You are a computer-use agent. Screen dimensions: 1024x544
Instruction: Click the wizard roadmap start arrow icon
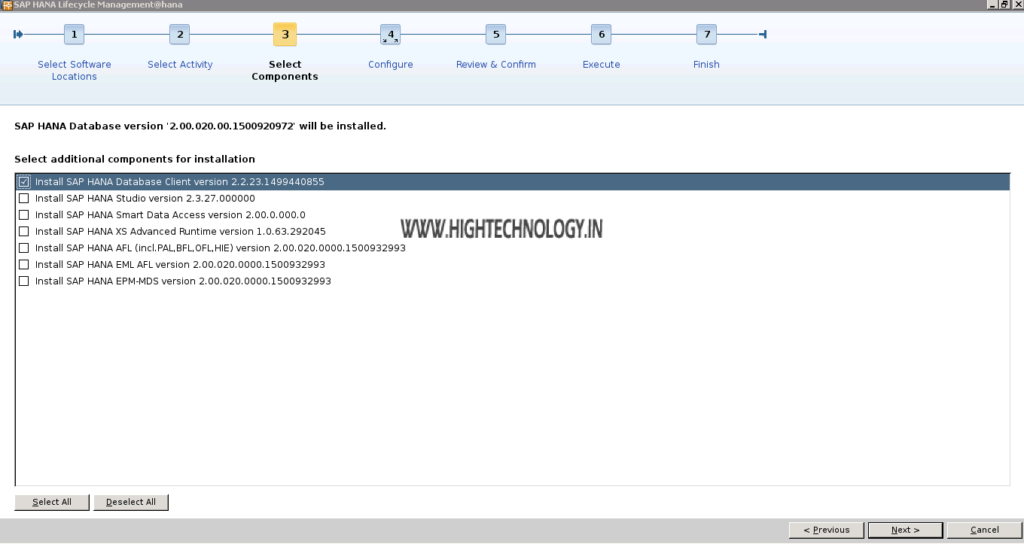point(18,35)
